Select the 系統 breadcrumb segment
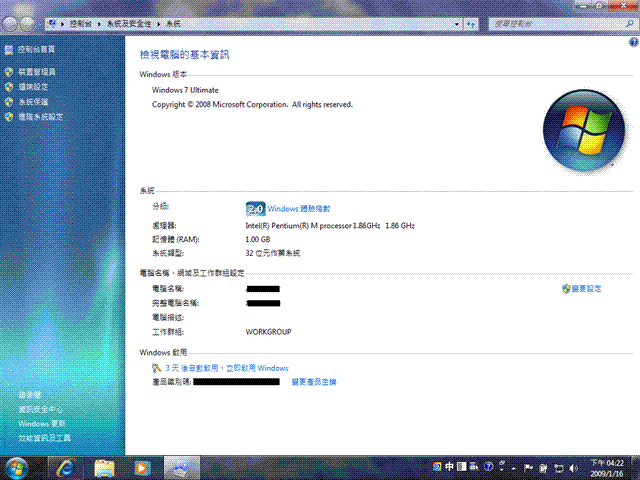Screen dimensions: 640x480 [173, 24]
